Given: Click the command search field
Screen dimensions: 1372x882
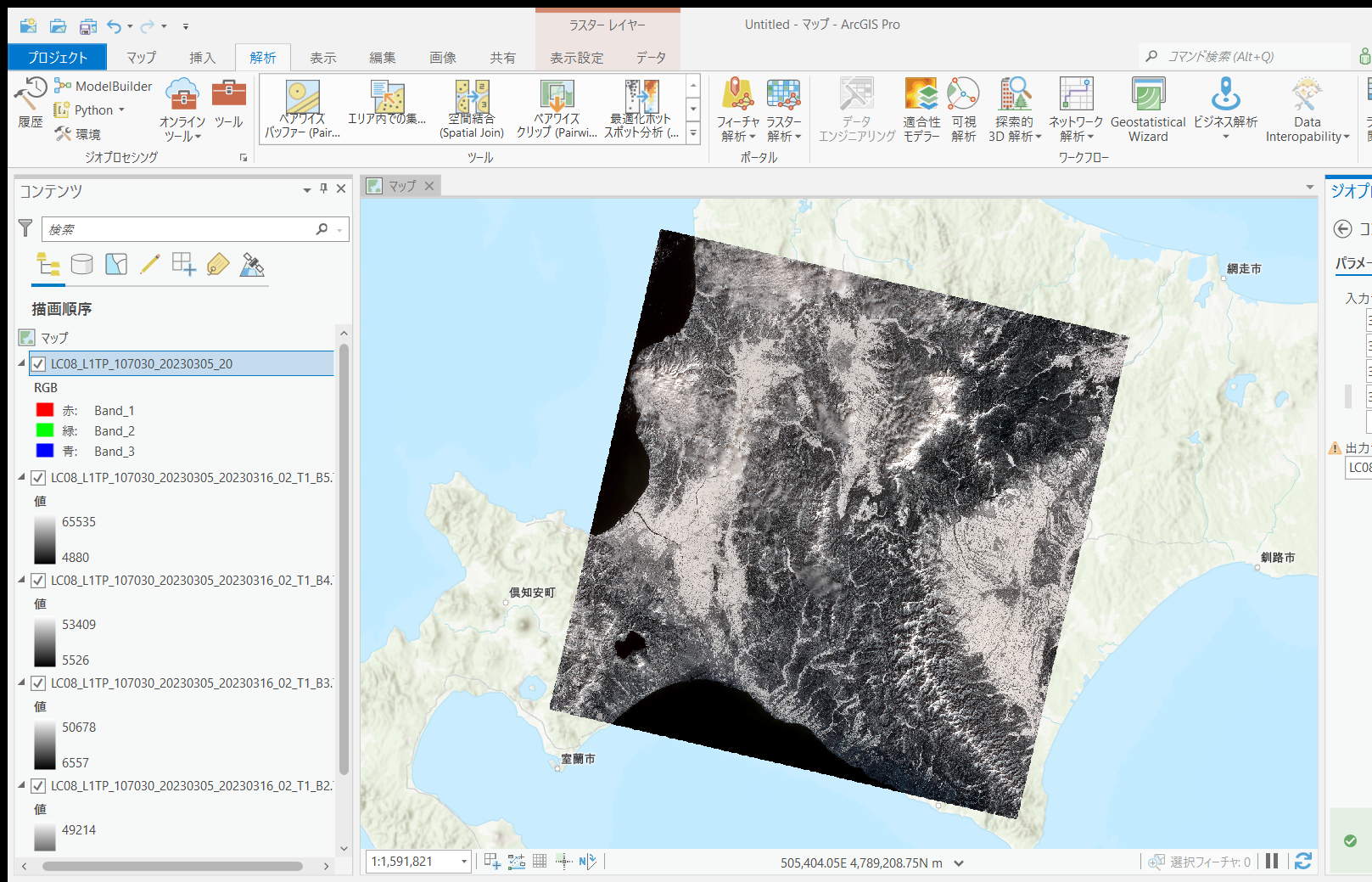Looking at the screenshot, I should (1239, 55).
